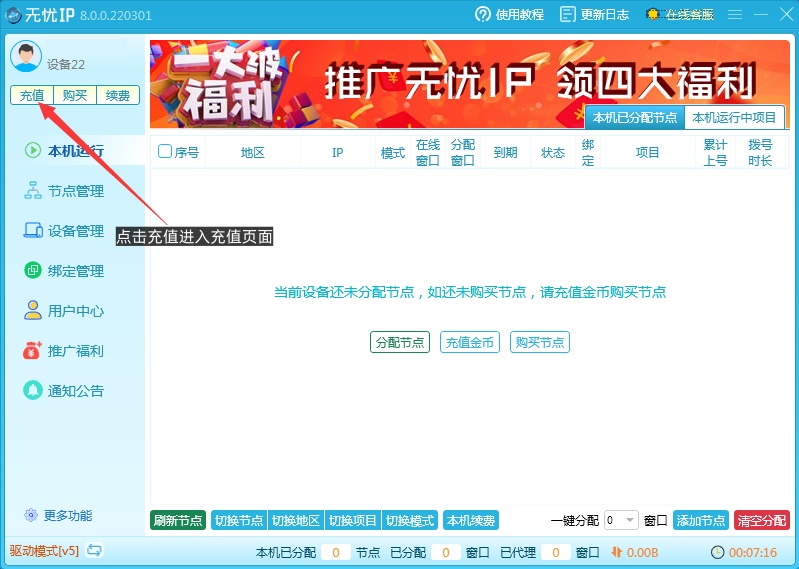799x569 pixels.
Task: Open 节点管理 menu item
Action: (75, 191)
